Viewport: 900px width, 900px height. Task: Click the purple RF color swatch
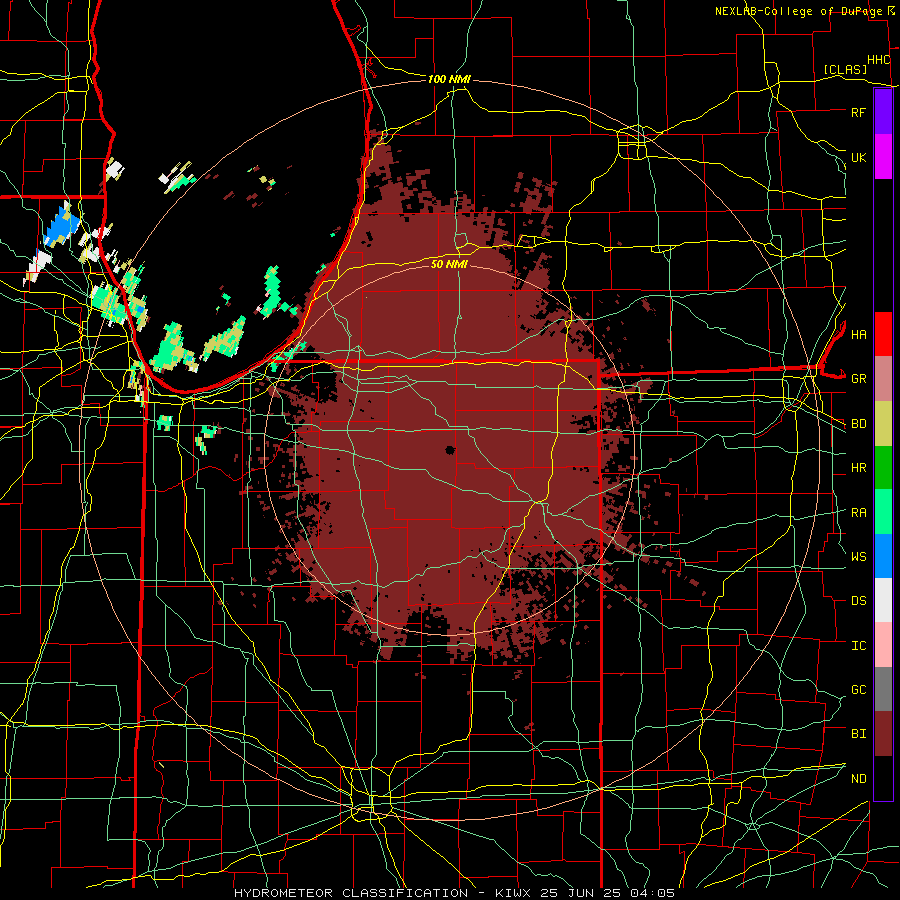883,112
